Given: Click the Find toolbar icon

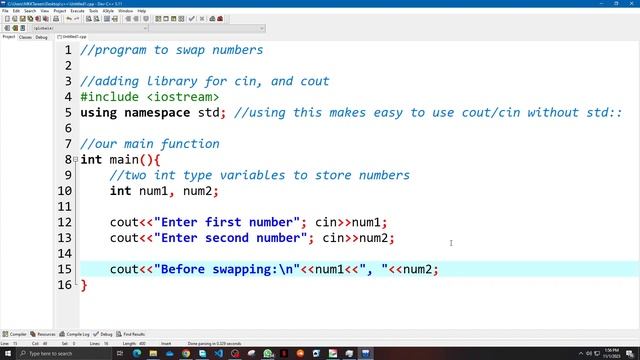Looking at the screenshot, I should 89,19.
